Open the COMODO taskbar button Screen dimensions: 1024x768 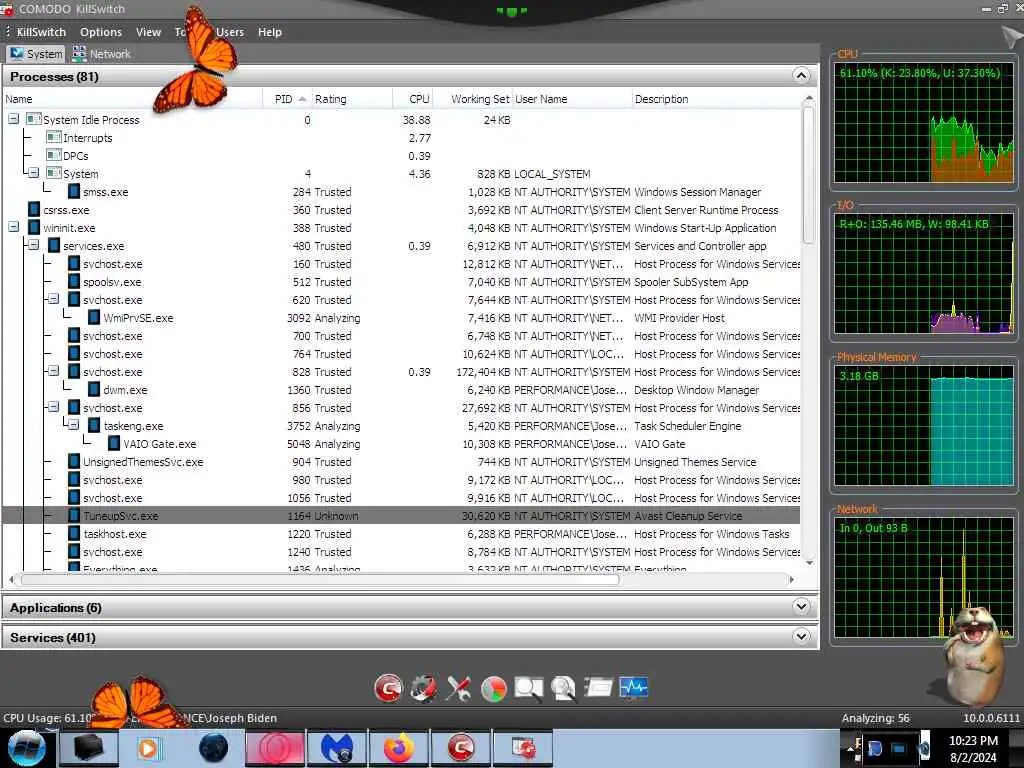461,748
